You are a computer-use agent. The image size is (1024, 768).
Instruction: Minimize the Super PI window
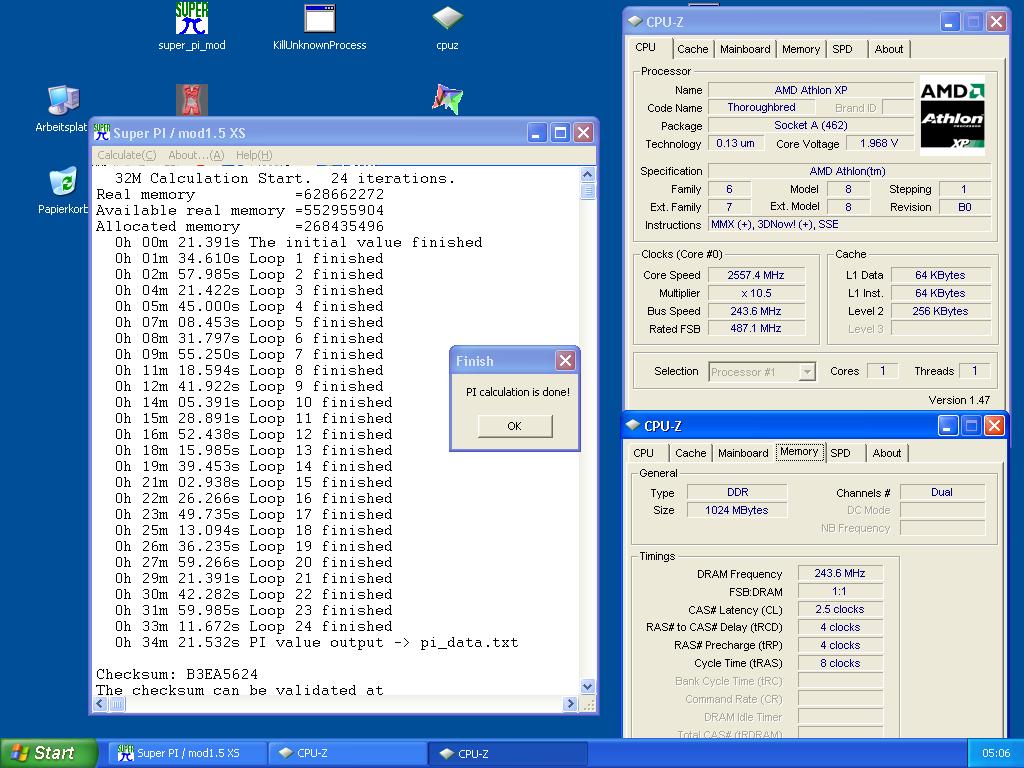[x=537, y=133]
